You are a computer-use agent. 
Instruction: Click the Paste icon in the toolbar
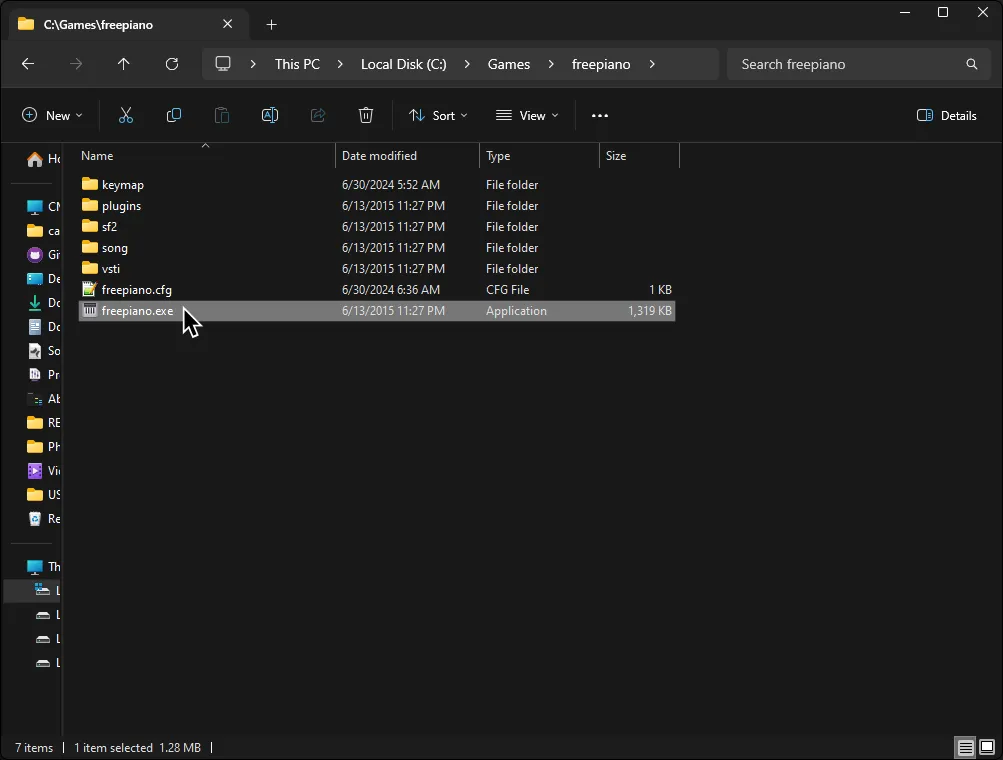click(x=221, y=115)
